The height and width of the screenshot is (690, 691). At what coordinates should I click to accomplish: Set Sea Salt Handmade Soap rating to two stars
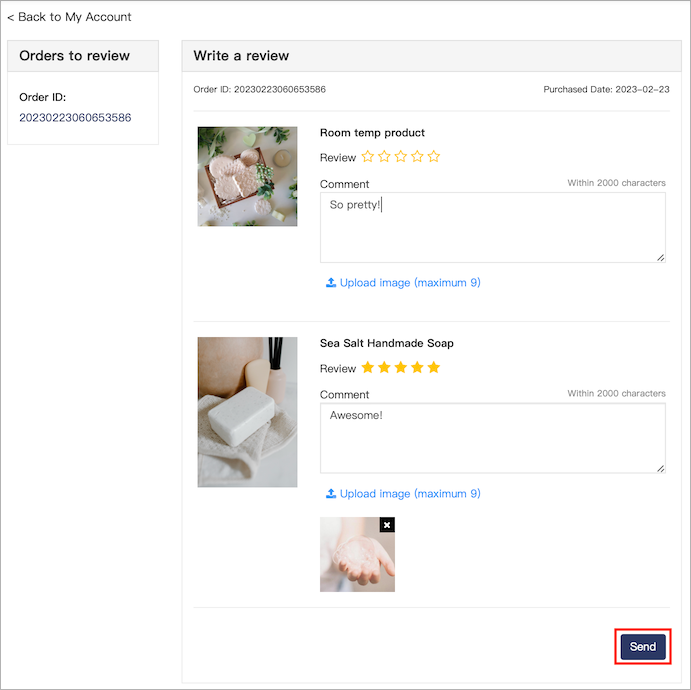click(384, 367)
